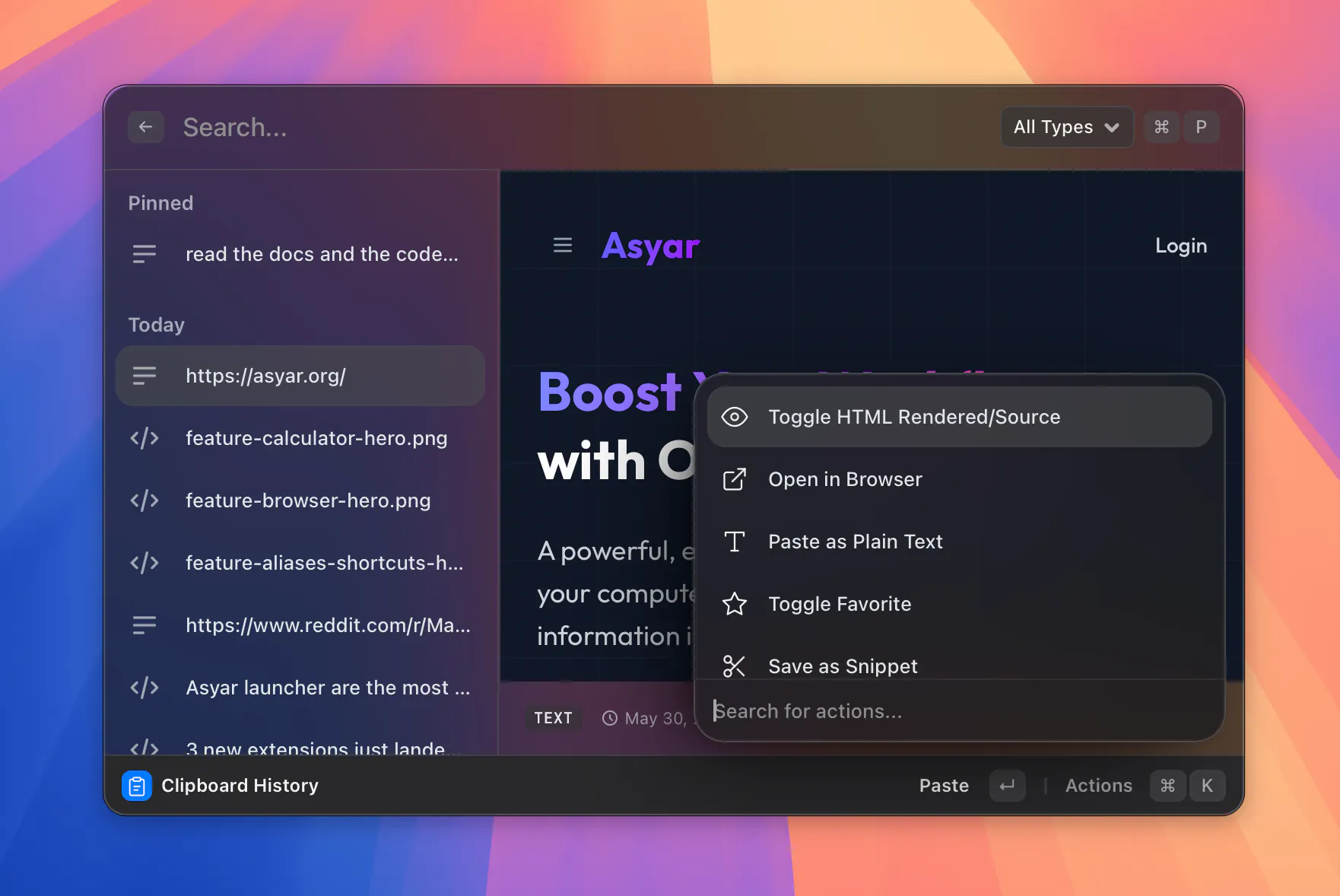Select the https://www.reddit.com/r/Ma... entry
The height and width of the screenshot is (896, 1340).
click(x=300, y=625)
